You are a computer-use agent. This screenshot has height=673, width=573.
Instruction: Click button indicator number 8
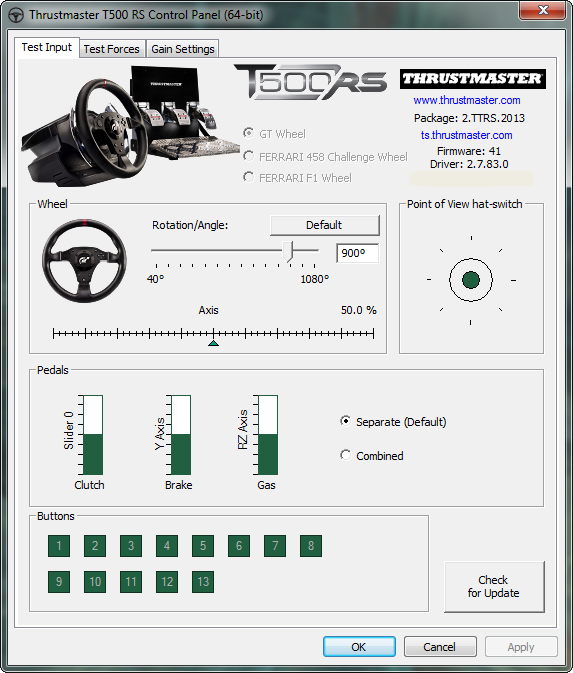tap(311, 546)
